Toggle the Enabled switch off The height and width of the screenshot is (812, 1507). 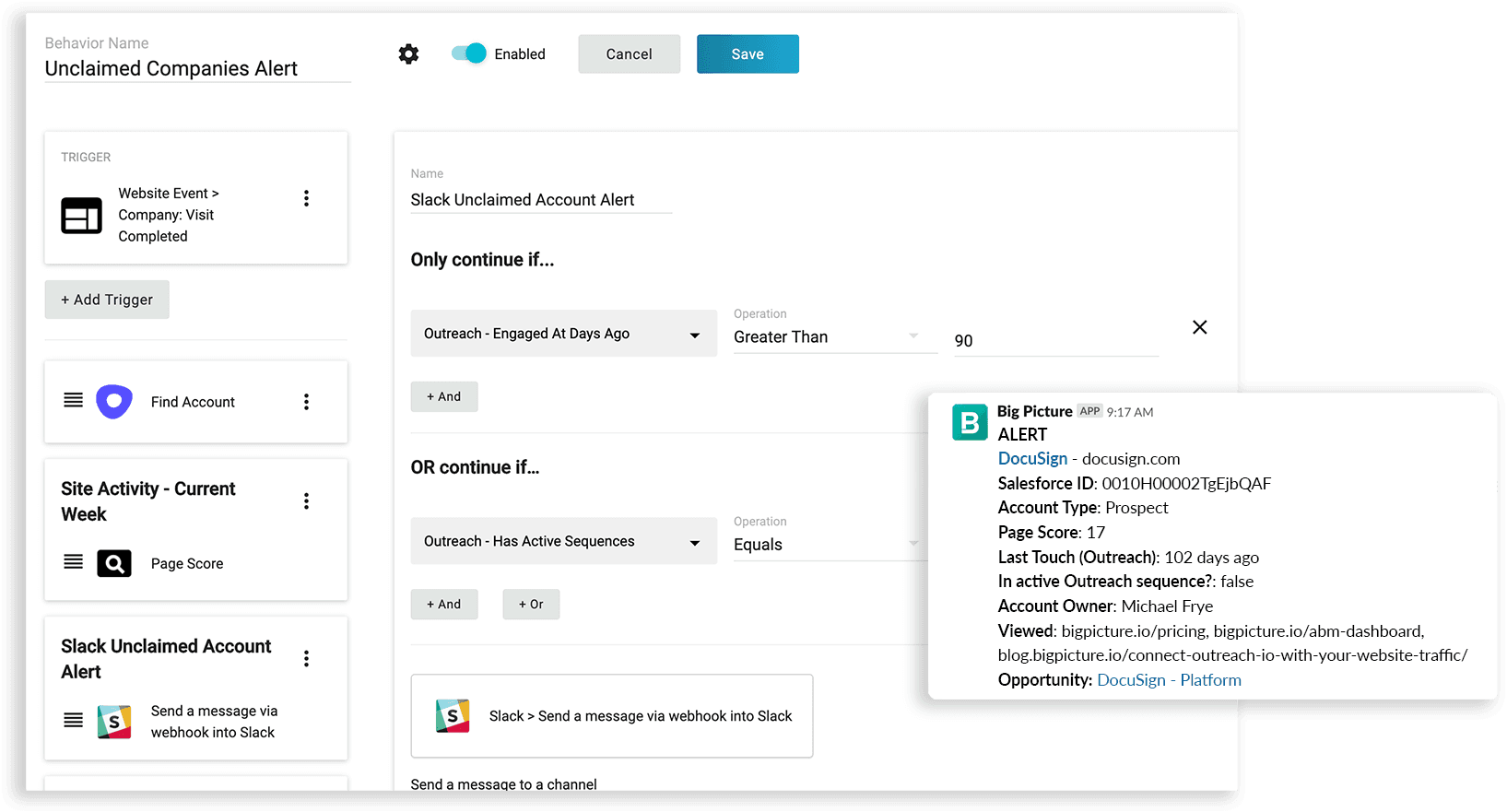tap(469, 53)
